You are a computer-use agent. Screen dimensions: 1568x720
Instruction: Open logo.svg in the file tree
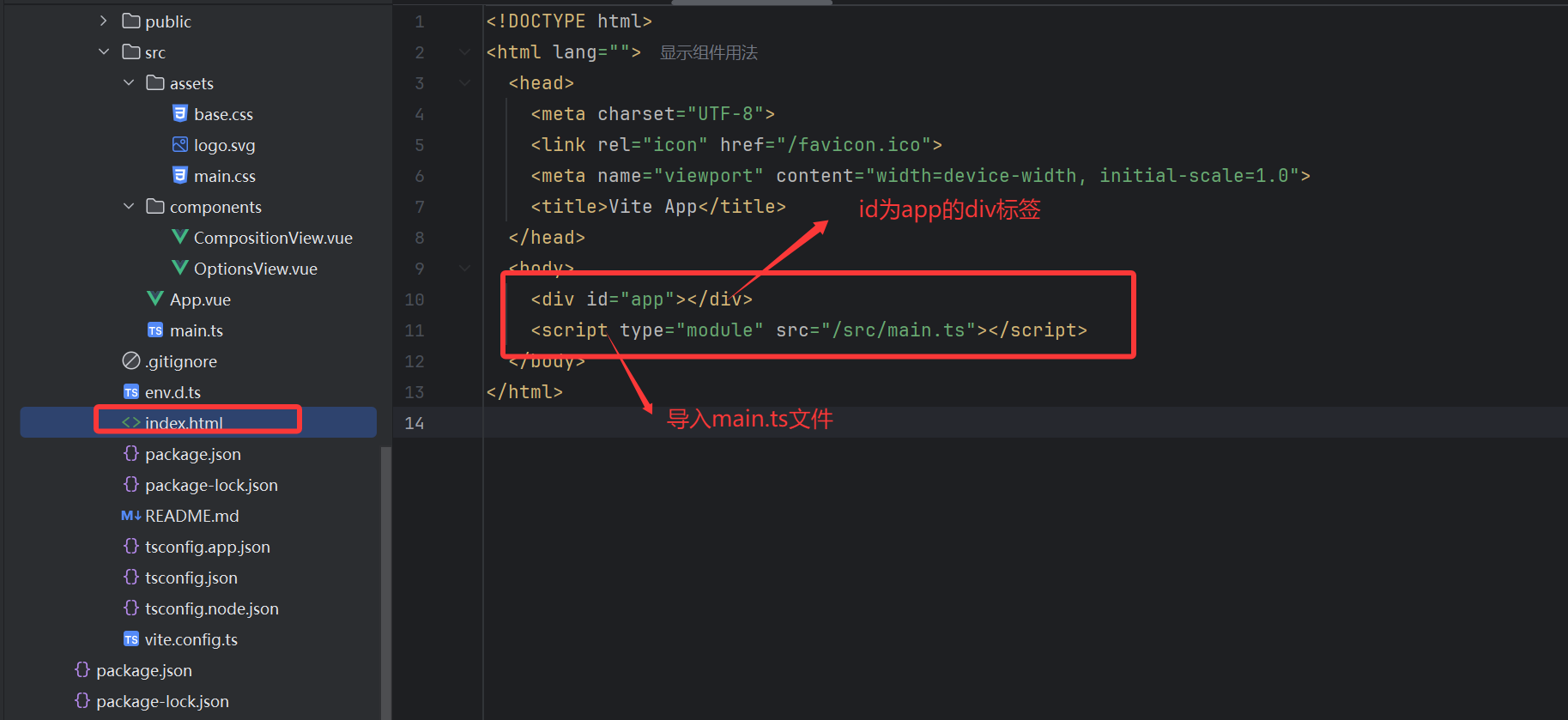(x=225, y=145)
